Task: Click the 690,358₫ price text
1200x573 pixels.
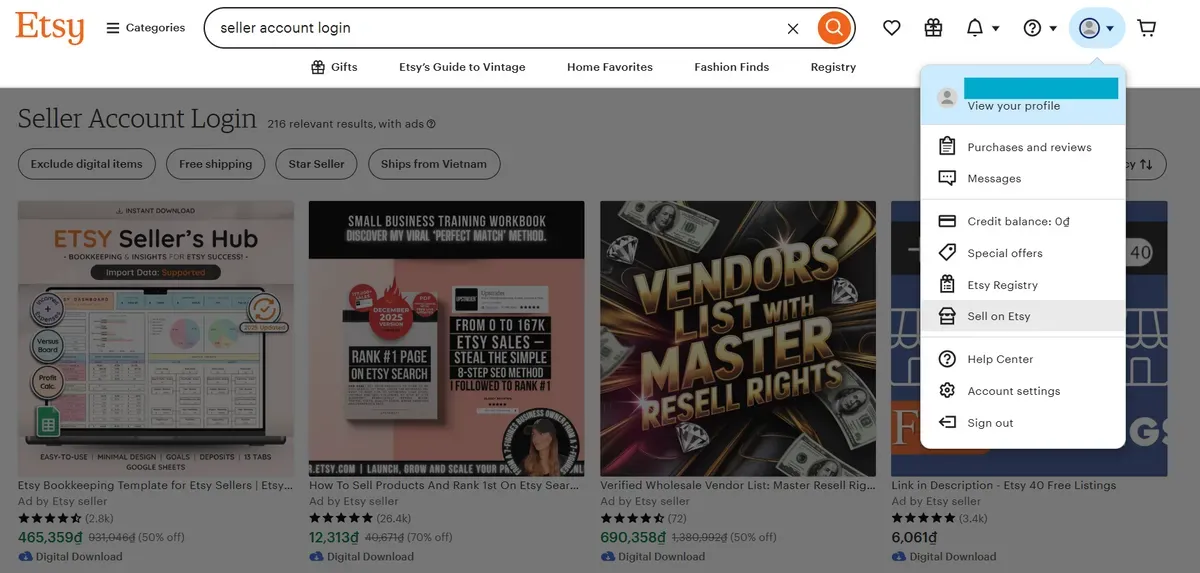Action: pos(633,537)
